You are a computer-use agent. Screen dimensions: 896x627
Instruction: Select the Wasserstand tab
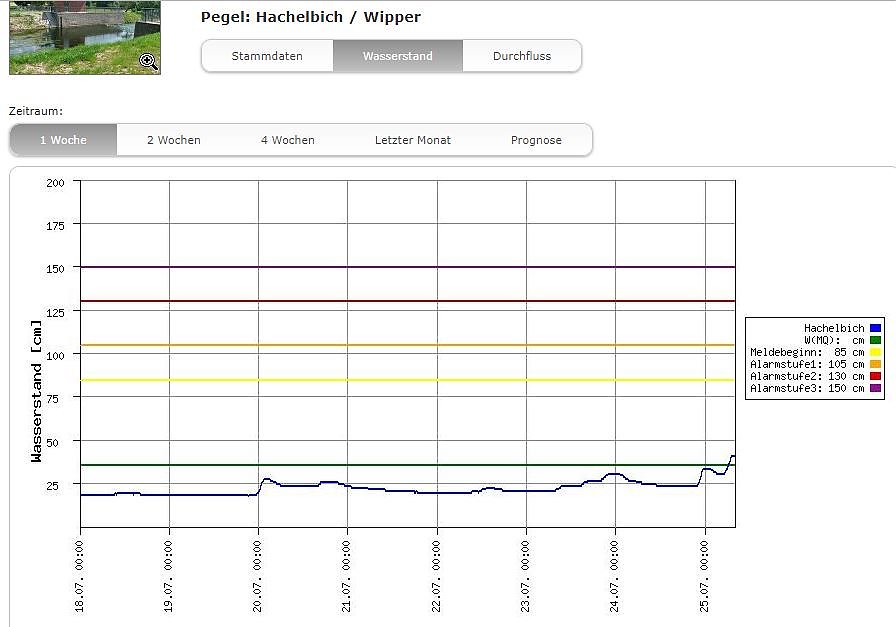[398, 56]
